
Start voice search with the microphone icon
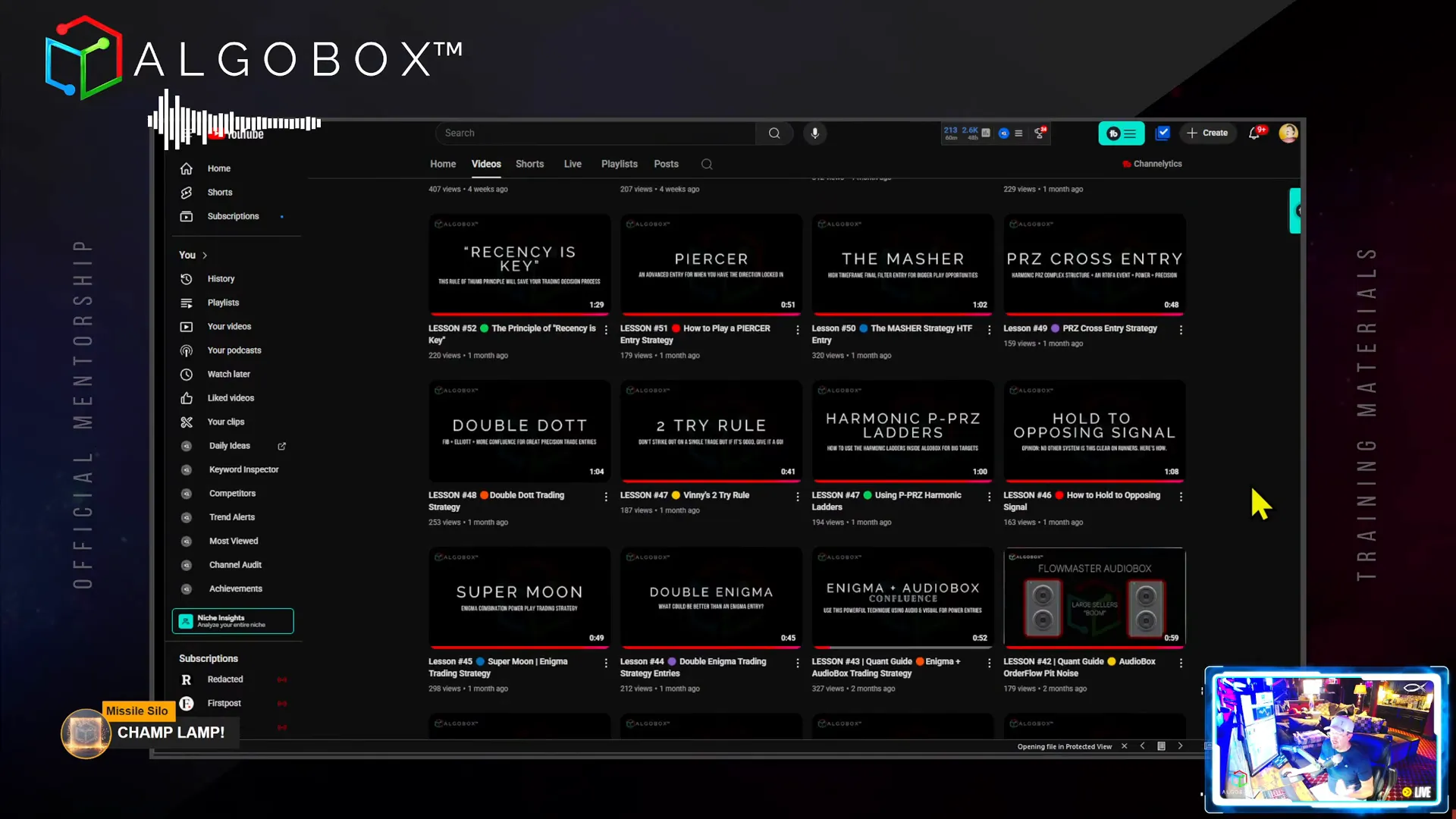tap(815, 133)
